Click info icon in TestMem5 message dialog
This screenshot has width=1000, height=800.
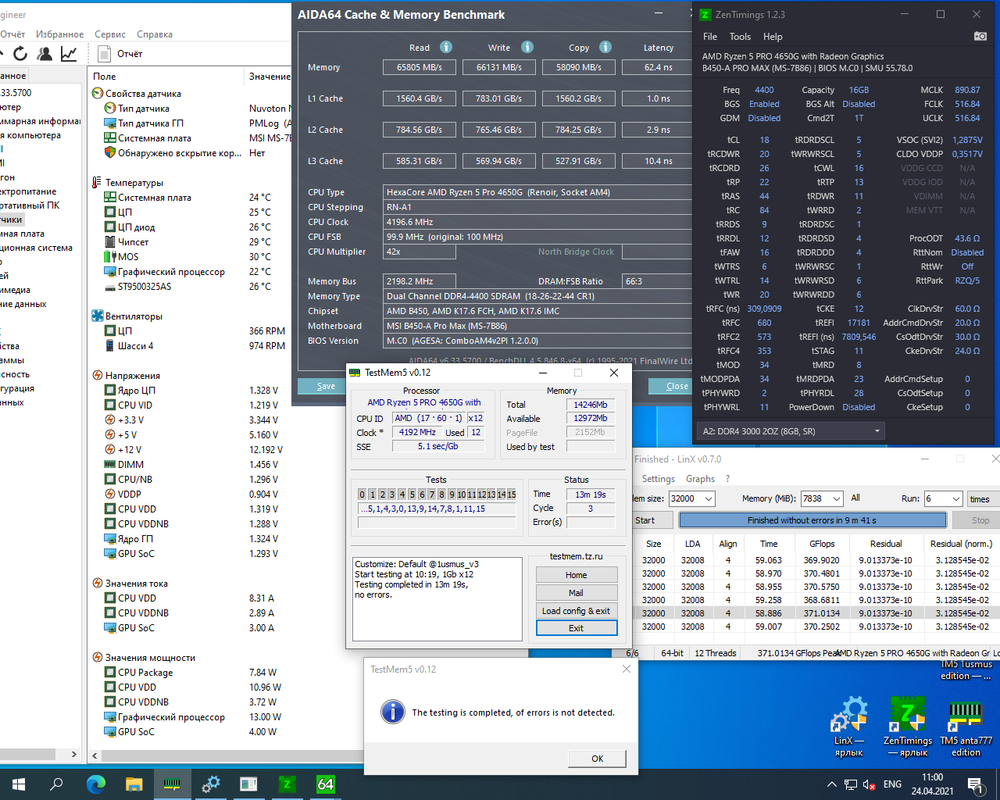[x=393, y=712]
